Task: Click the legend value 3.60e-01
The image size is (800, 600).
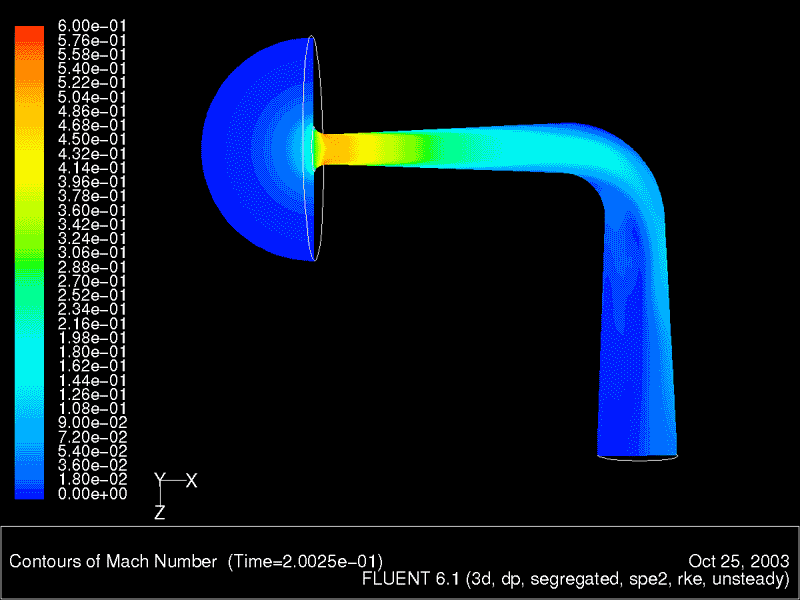Action: coord(92,210)
